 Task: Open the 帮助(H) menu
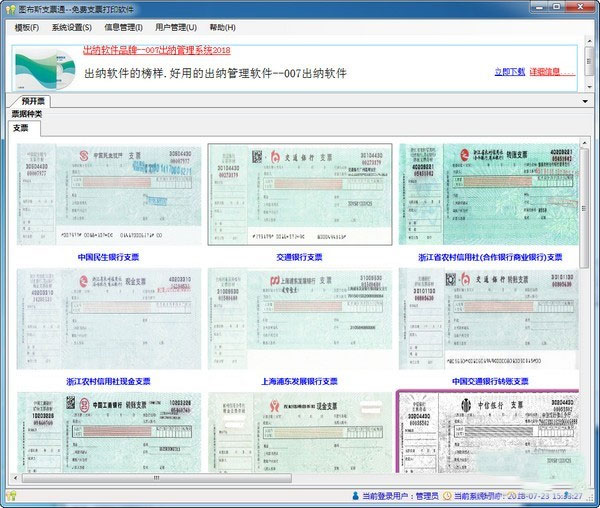coord(222,28)
